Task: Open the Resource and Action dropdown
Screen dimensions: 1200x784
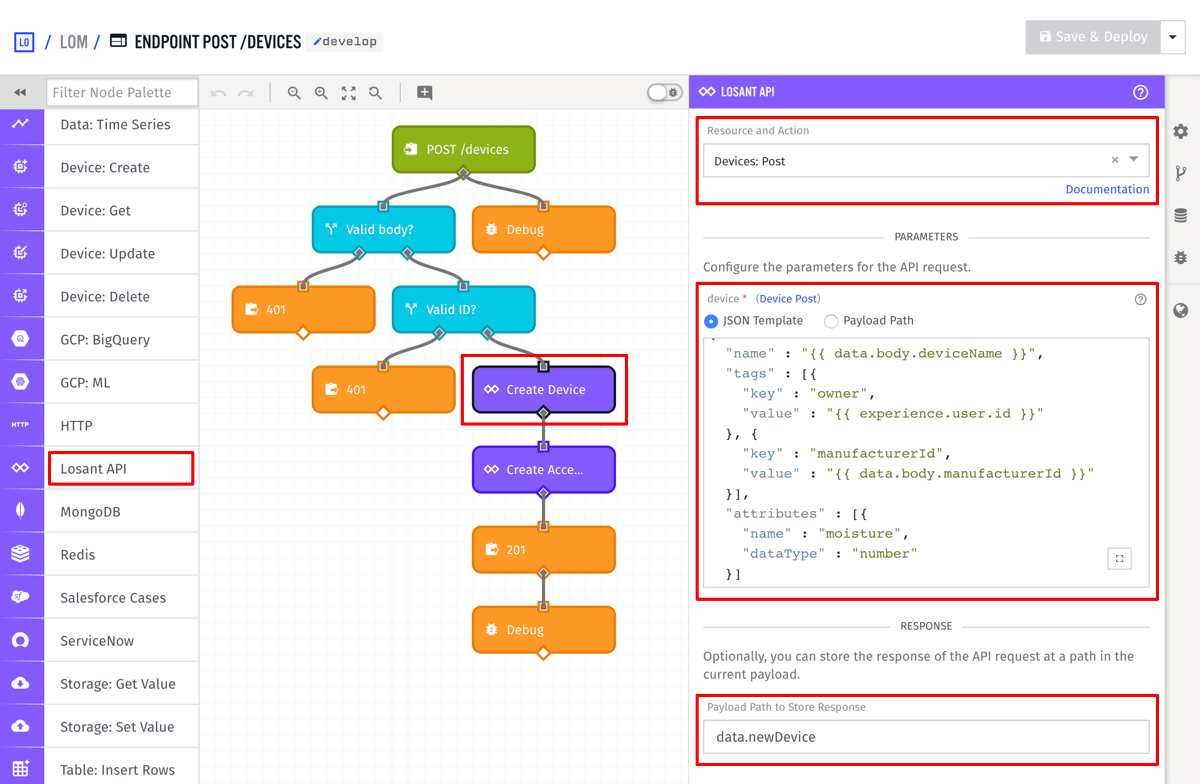Action: [926, 160]
